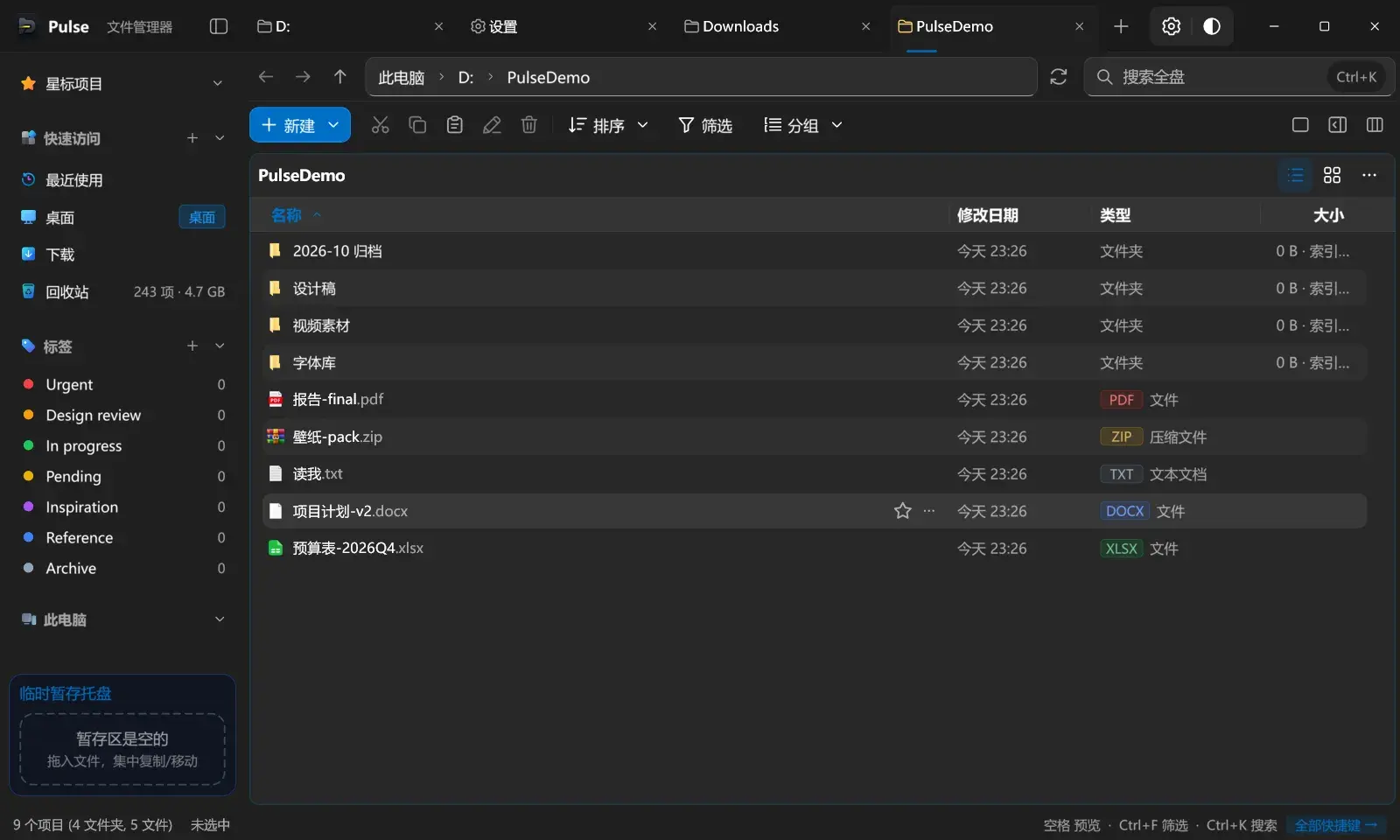Screen dimensions: 1400x840
Task: Add a new tag with plus
Action: [192, 346]
